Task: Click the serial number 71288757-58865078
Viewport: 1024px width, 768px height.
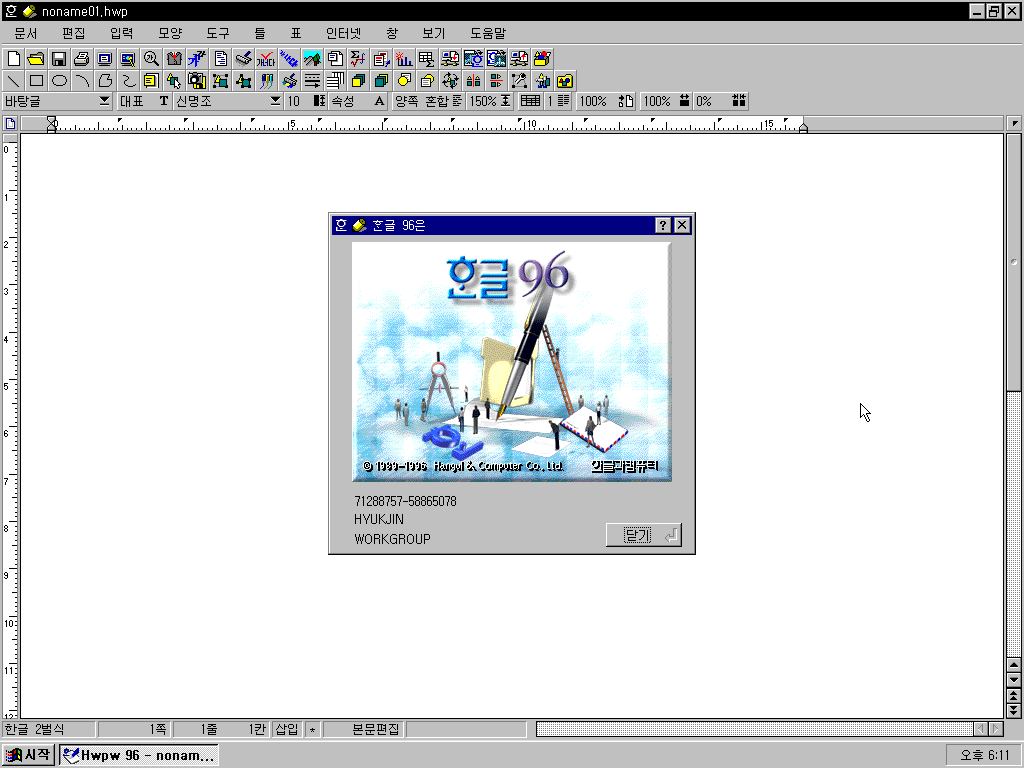Action: tap(406, 502)
